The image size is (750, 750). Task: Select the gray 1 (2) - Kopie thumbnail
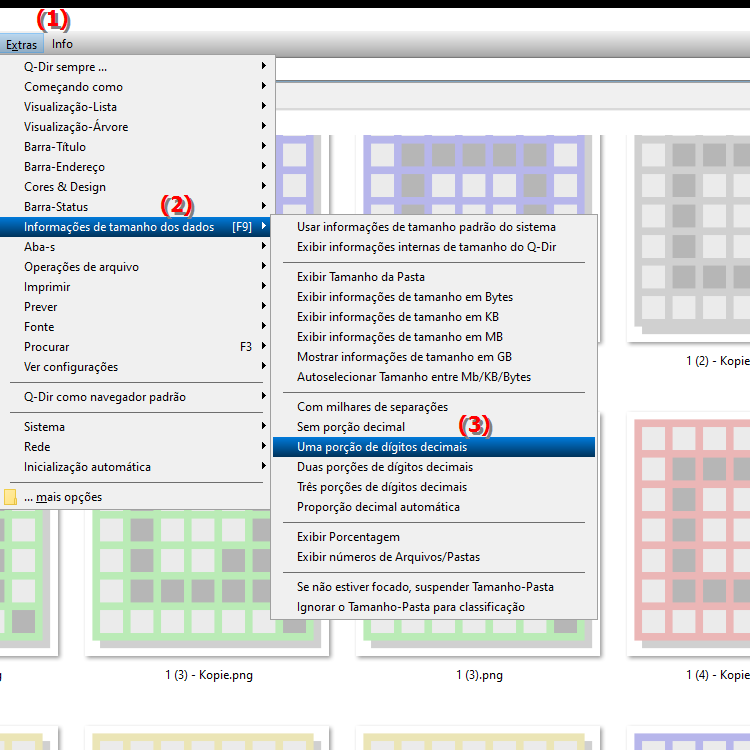(x=689, y=238)
